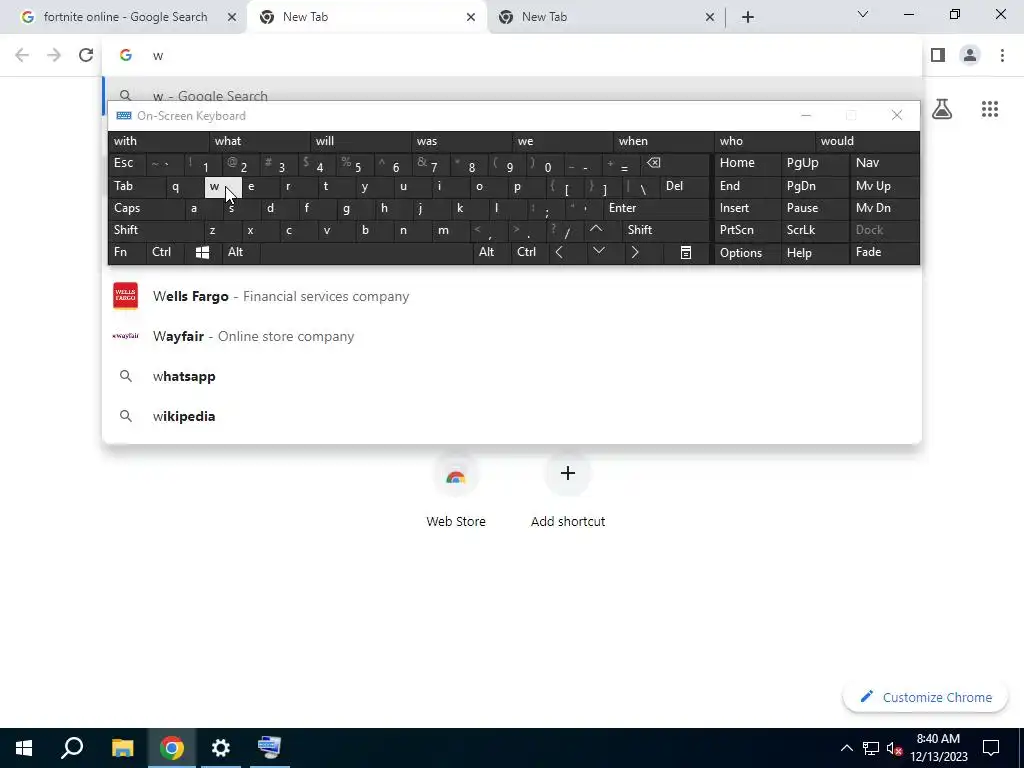
Task: Toggle the right Shift key
Action: tap(666, 230)
